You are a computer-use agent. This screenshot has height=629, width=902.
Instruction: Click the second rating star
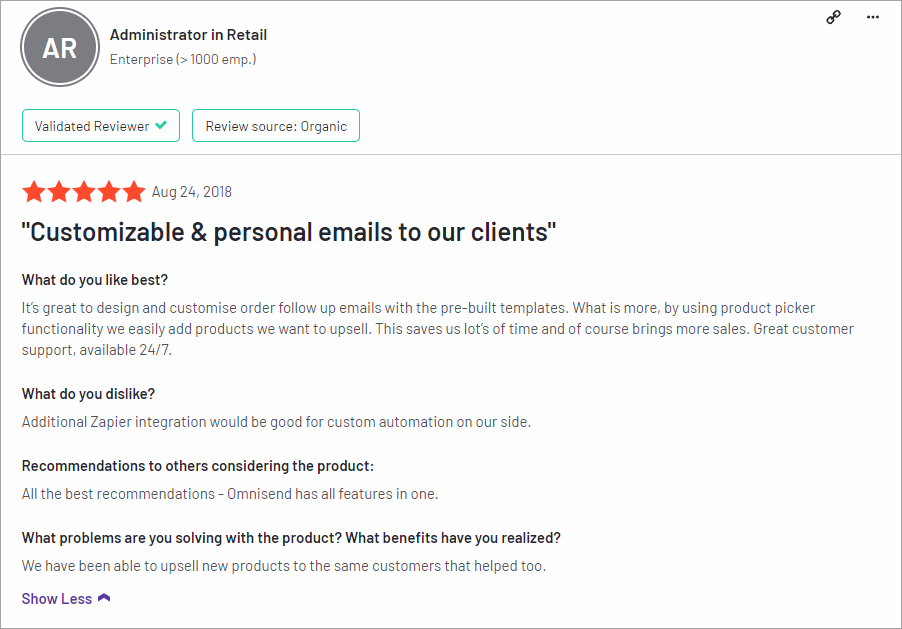click(59, 192)
